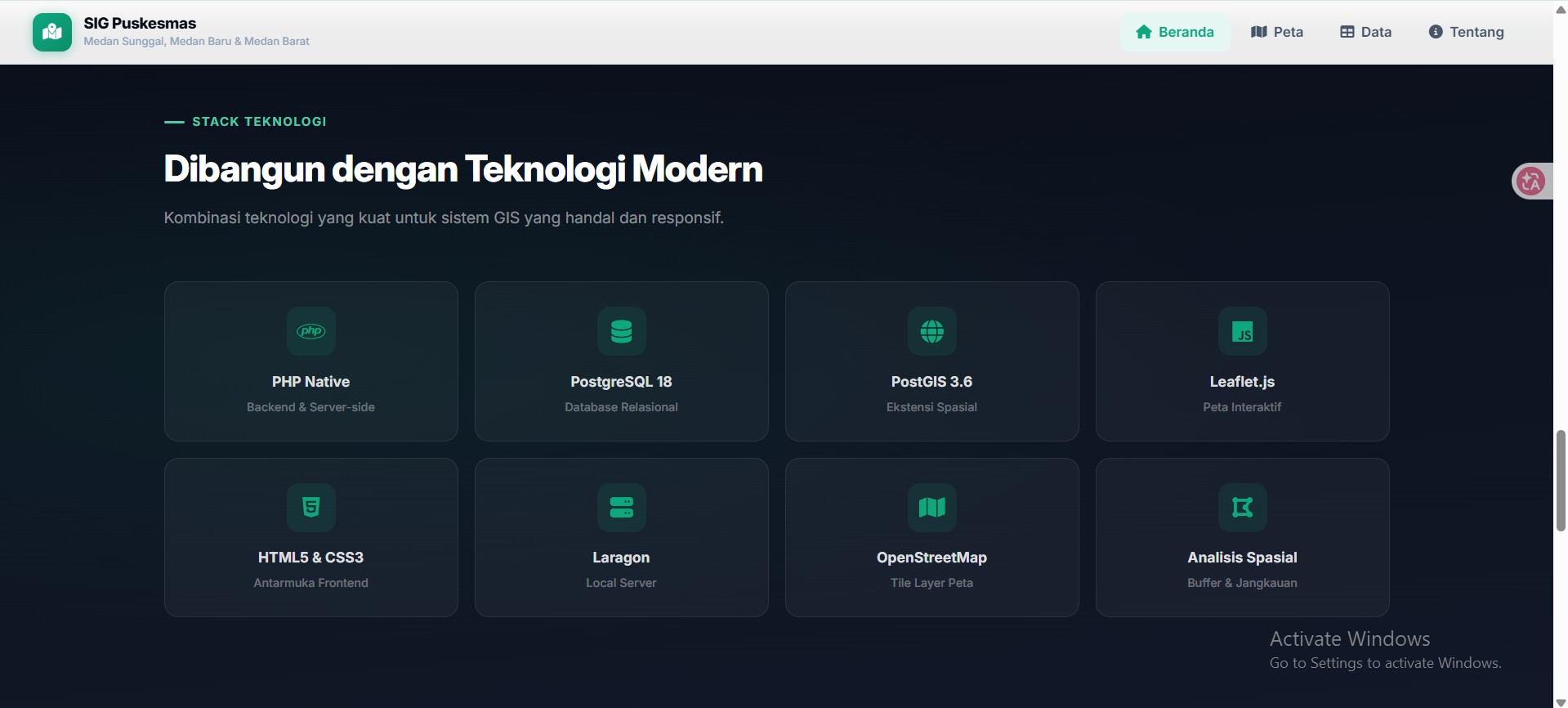Click the subtitle 'Medan Sunggal, Medan Baru & Medan Barat'
This screenshot has width=1568, height=708.
(196, 41)
